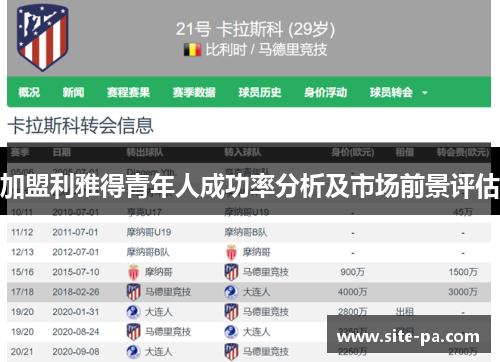This screenshot has height=362, width=500.
Task: Click 比利时 / 马德里竞技 subtitle text
Action: coord(266,50)
